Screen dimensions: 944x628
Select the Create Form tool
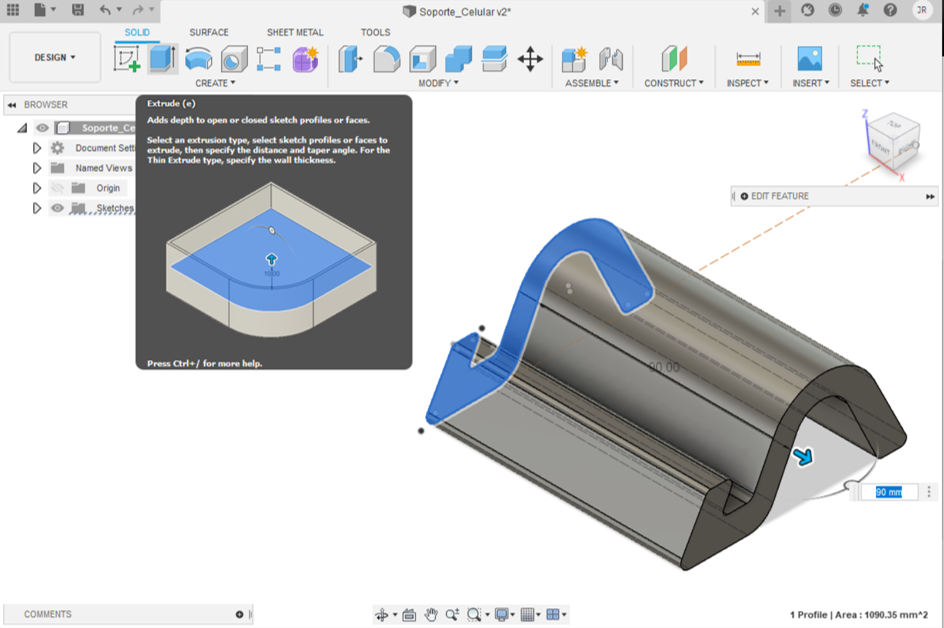coord(305,59)
